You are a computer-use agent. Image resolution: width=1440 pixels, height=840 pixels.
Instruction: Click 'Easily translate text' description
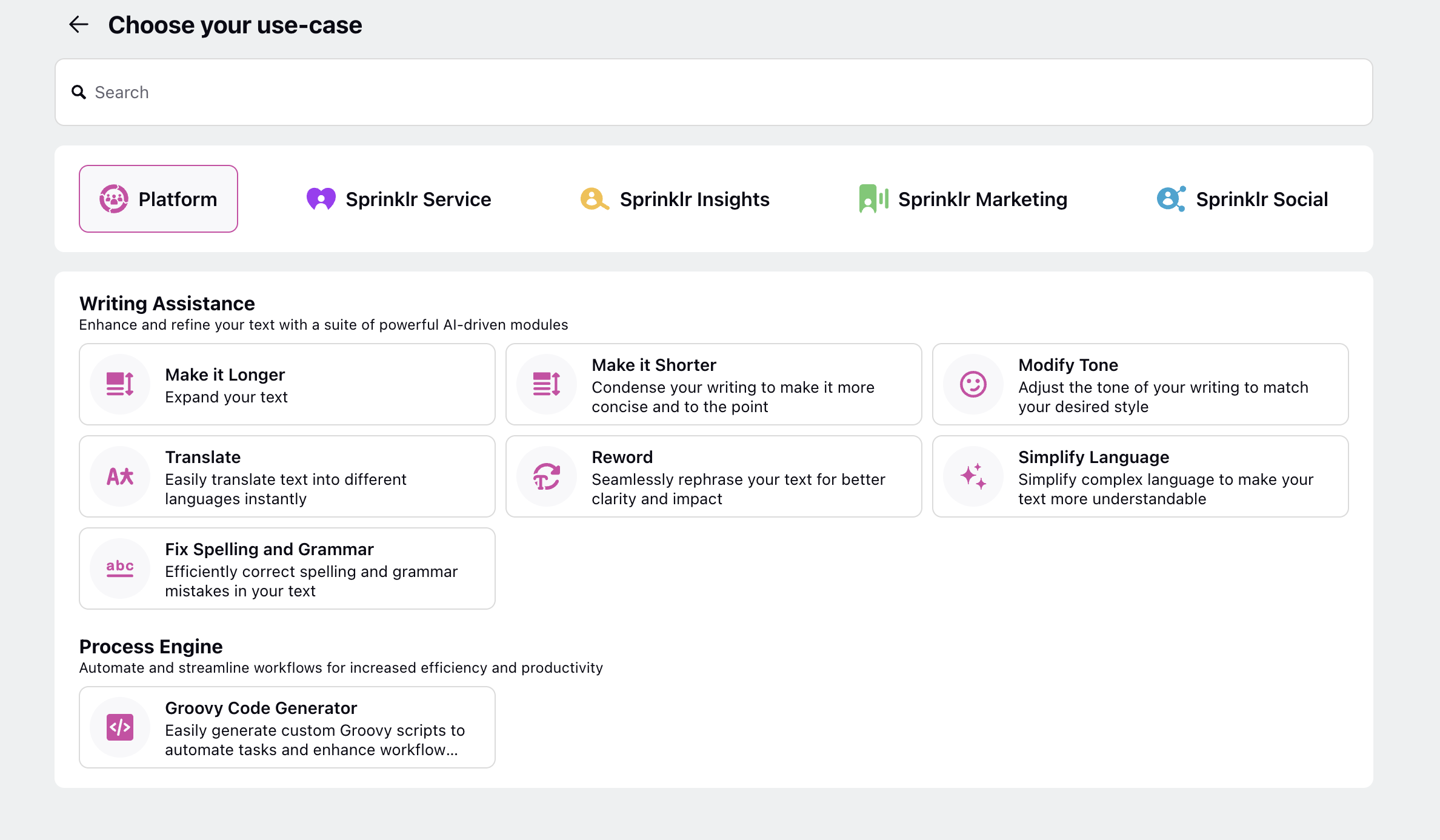285,489
